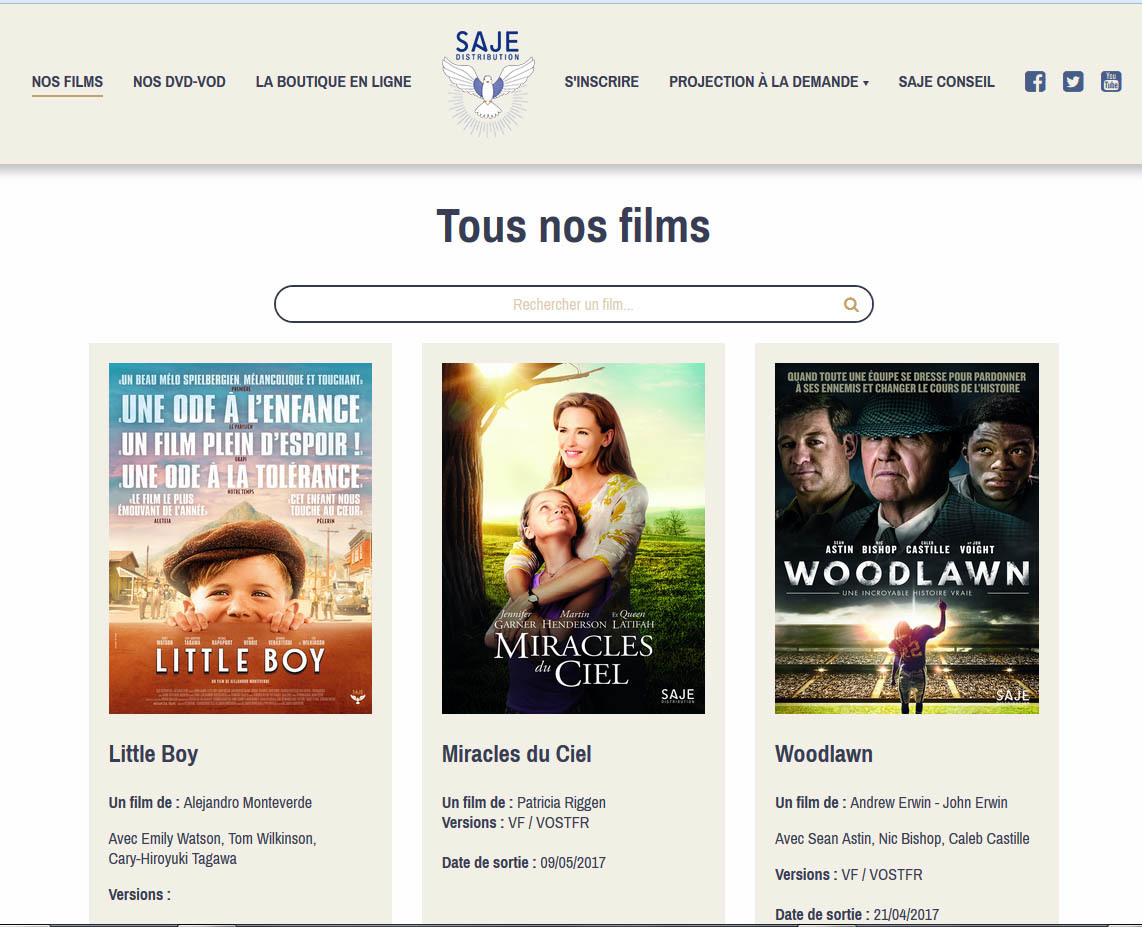Open the YouTube channel icon
1142x927 pixels.
[x=1111, y=82]
